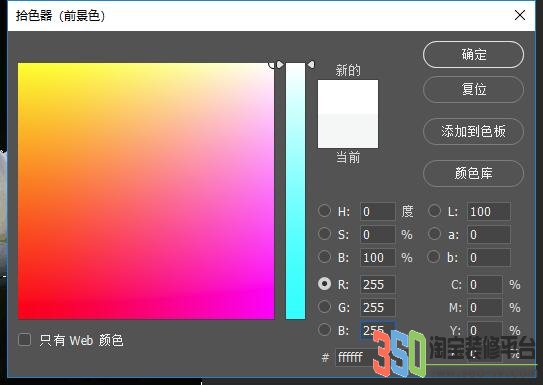Click 添加到色板 to add swatch
Screen dimensions: 543x385
click(473, 131)
